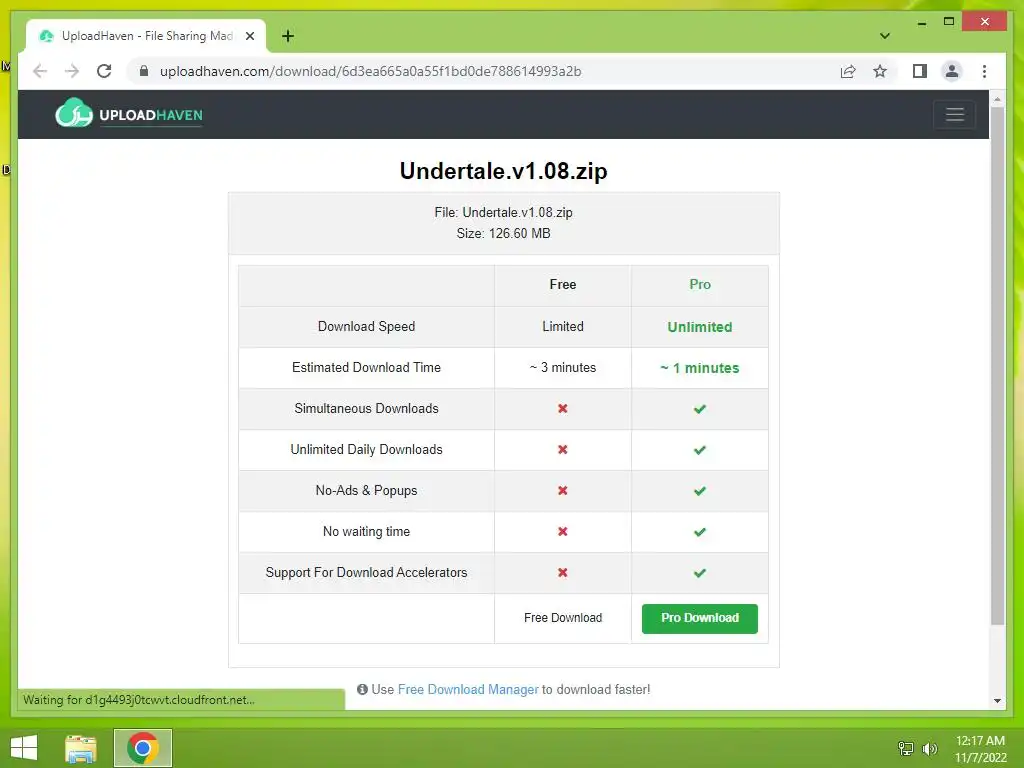This screenshot has height=768, width=1024.
Task: Open the Chrome side panel
Action: [x=920, y=71]
